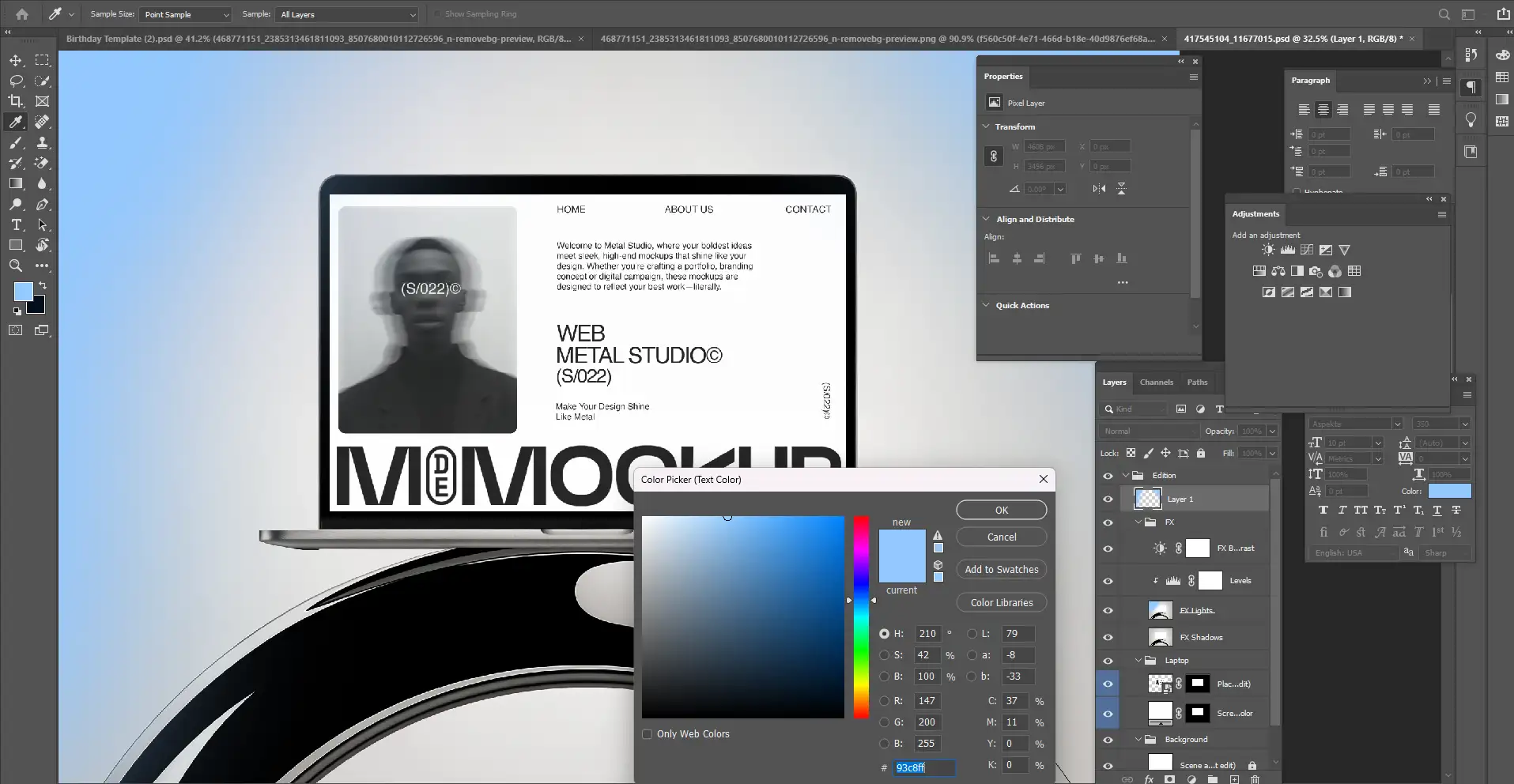Select the L lightness radio button
The height and width of the screenshot is (784, 1514).
(972, 634)
